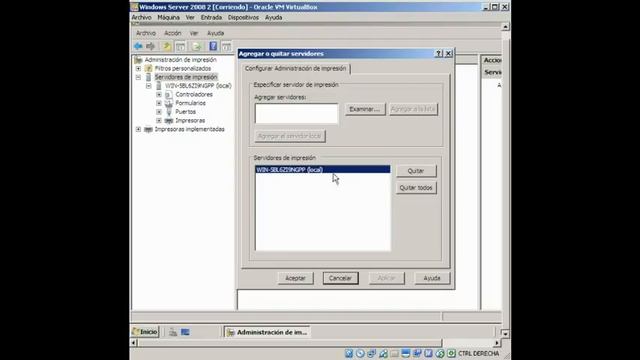The height and width of the screenshot is (360, 640).
Task: Select the Configurar Administración de impresión tab
Action: (296, 69)
